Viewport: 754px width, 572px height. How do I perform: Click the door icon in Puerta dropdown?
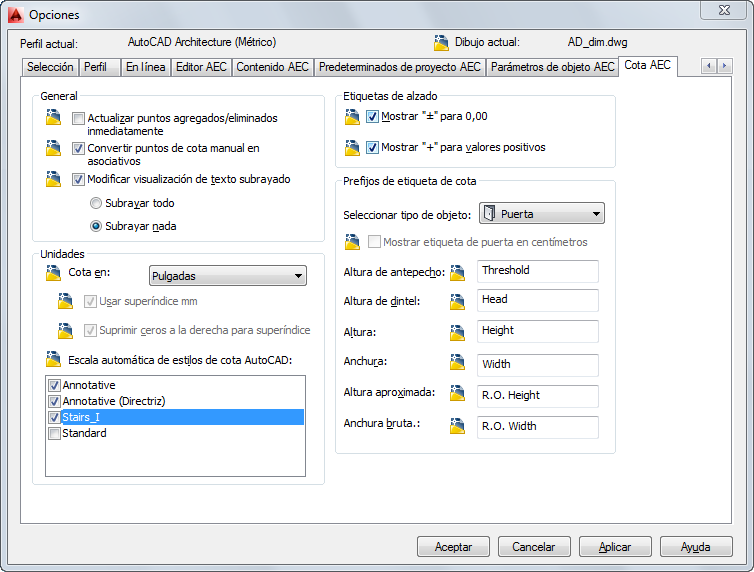(490, 213)
